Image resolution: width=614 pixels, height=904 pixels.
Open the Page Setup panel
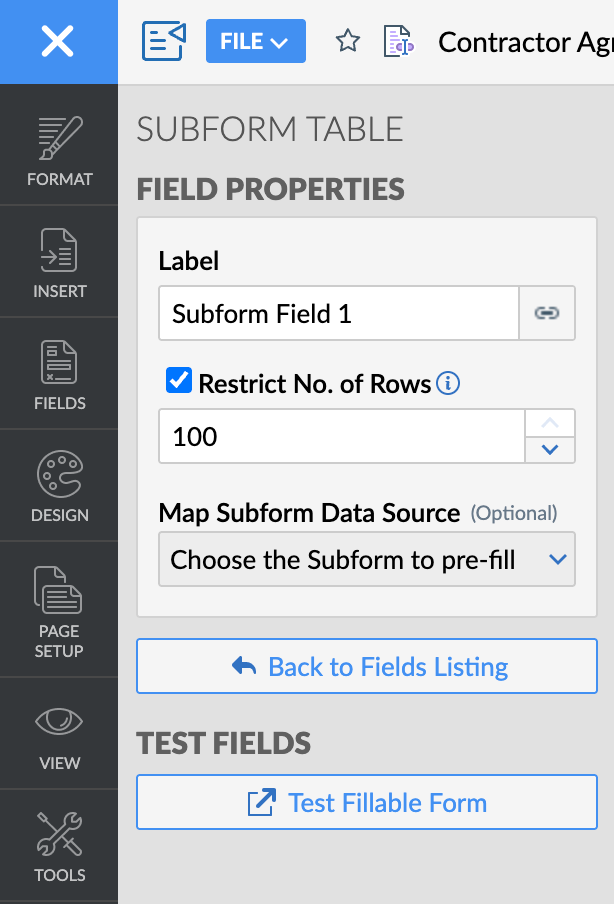point(59,610)
